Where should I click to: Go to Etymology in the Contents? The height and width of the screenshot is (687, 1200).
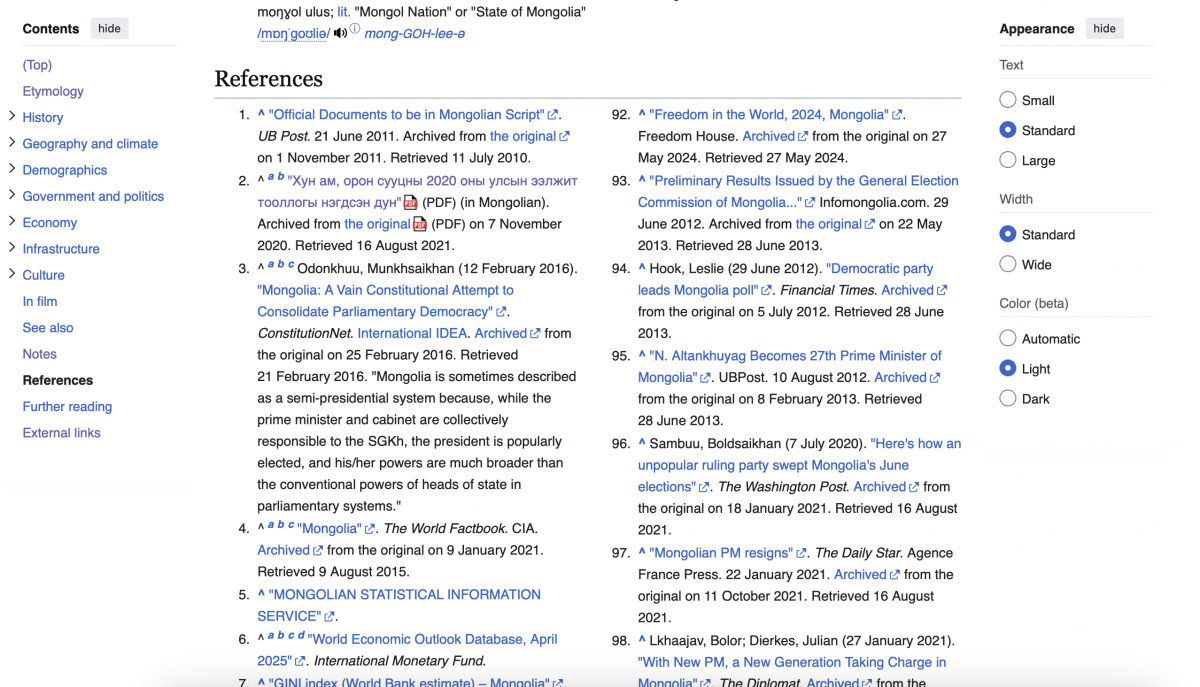pyautogui.click(x=53, y=91)
